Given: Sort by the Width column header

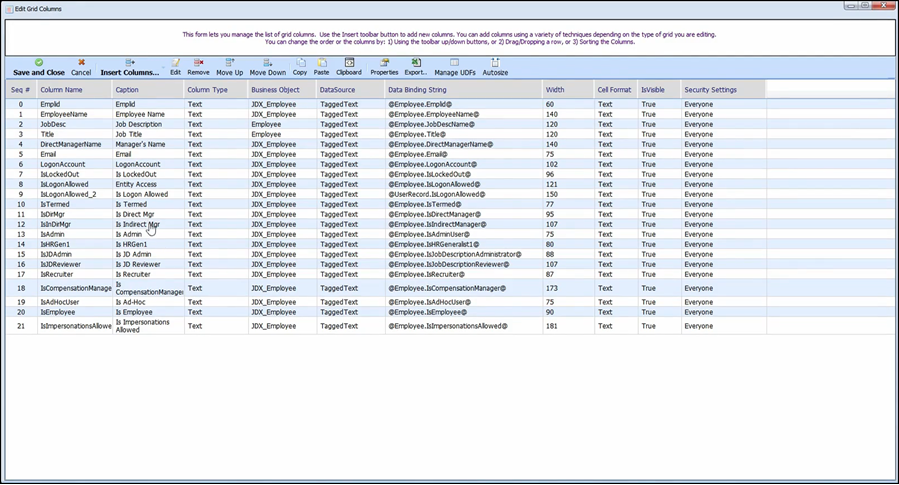Looking at the screenshot, I should 555,90.
